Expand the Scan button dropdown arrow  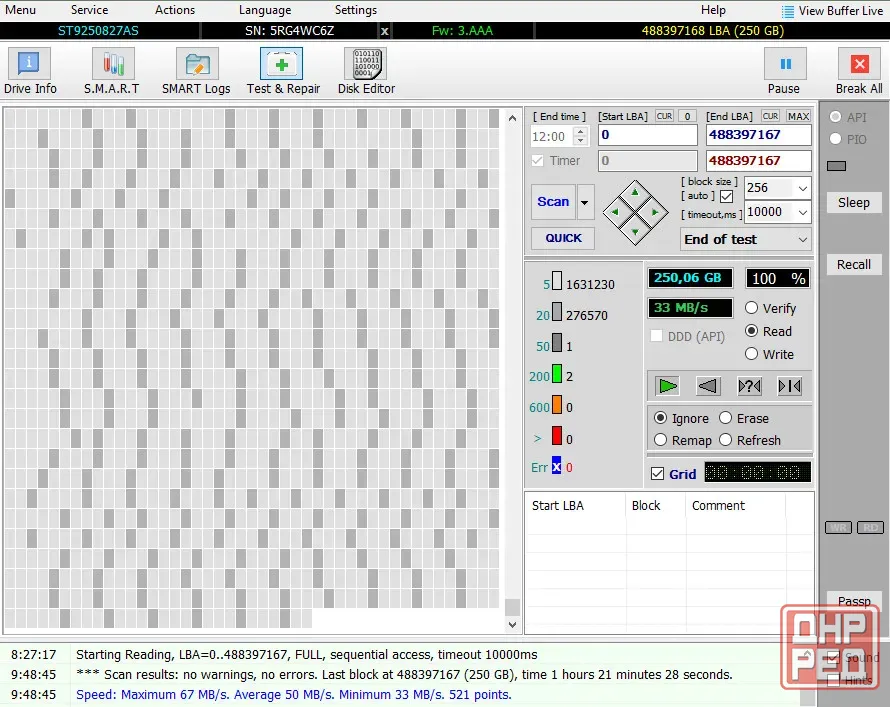coord(585,202)
